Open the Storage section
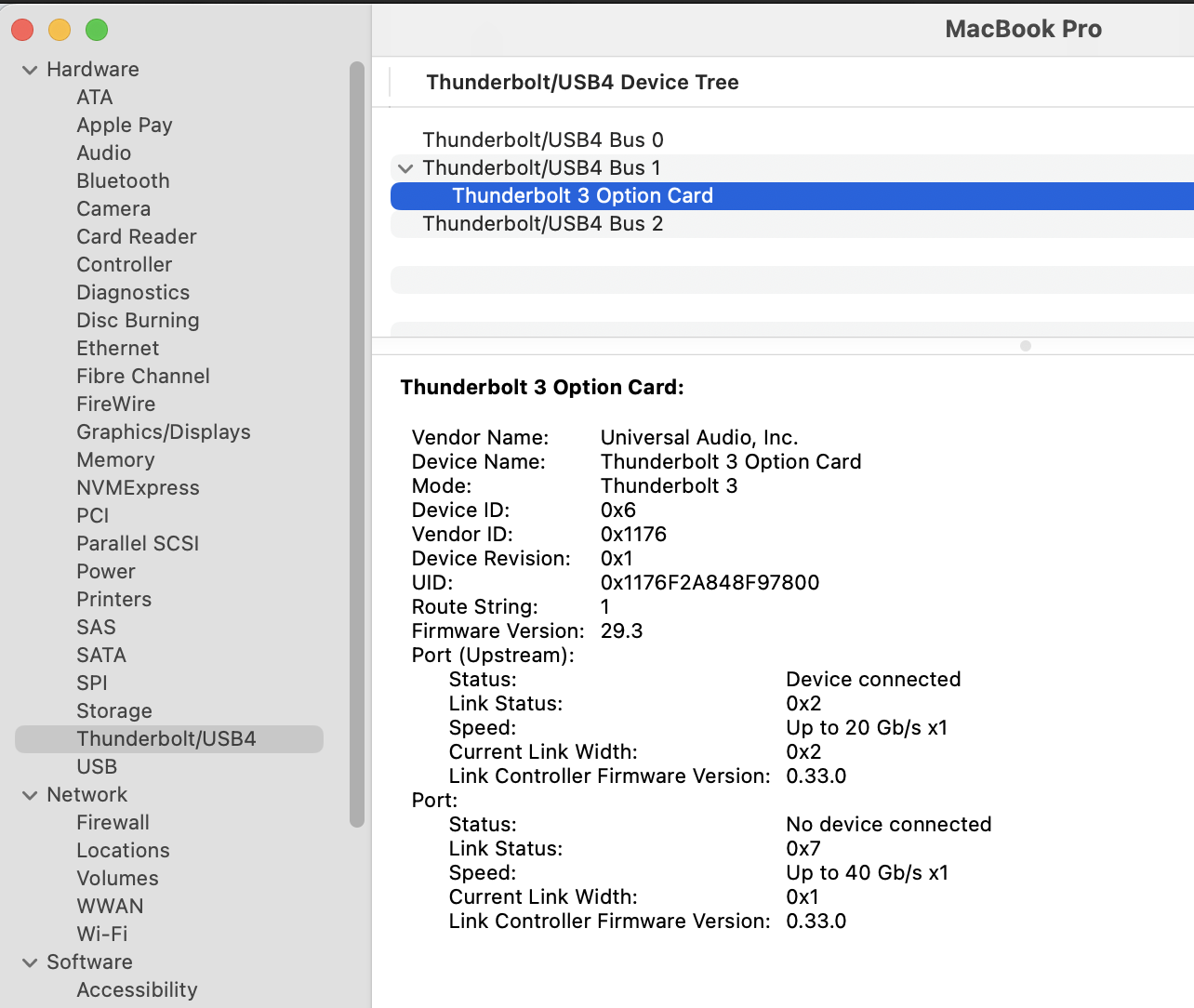This screenshot has height=1008, width=1194. [114, 711]
